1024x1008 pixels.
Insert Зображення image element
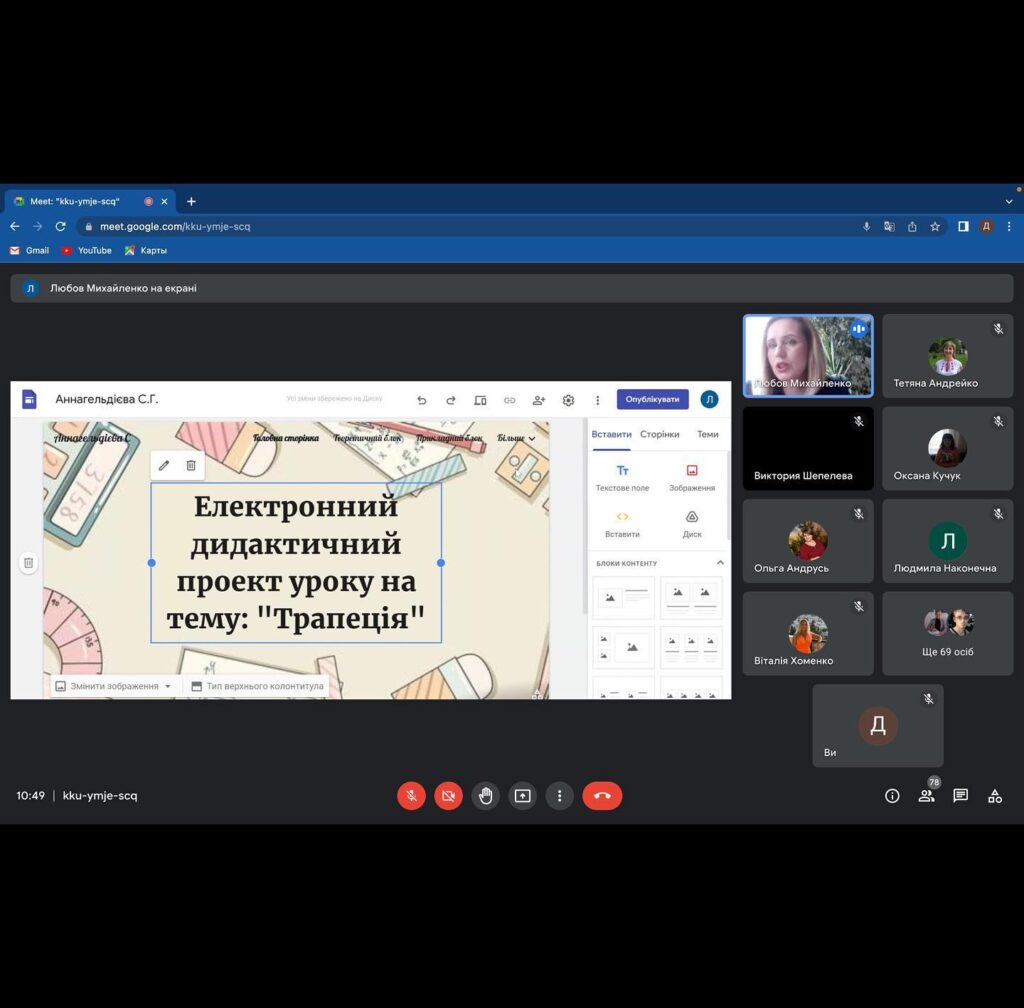tap(692, 478)
